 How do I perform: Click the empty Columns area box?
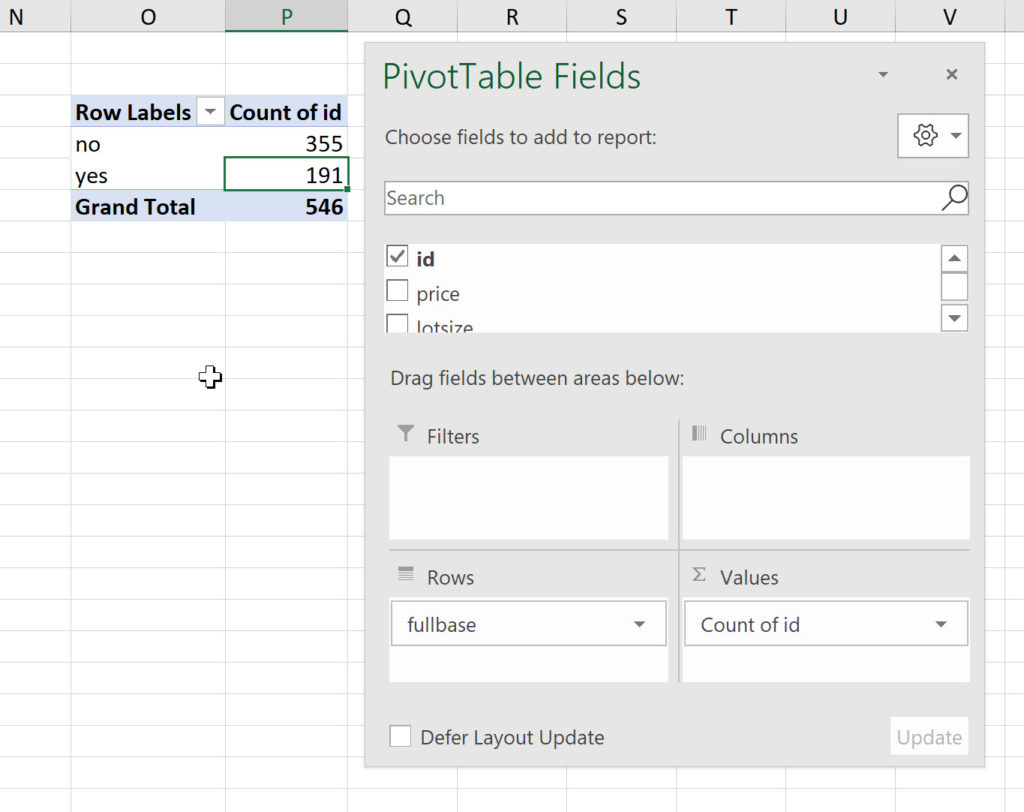pyautogui.click(x=825, y=497)
